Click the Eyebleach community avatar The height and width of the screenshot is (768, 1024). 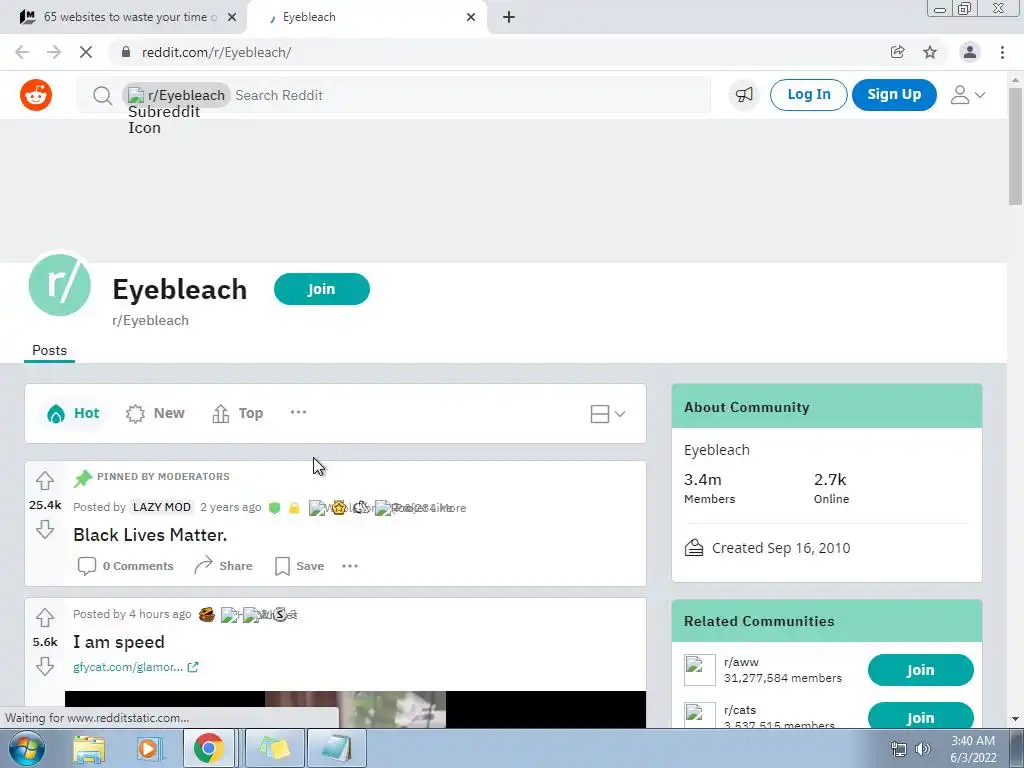click(x=60, y=285)
